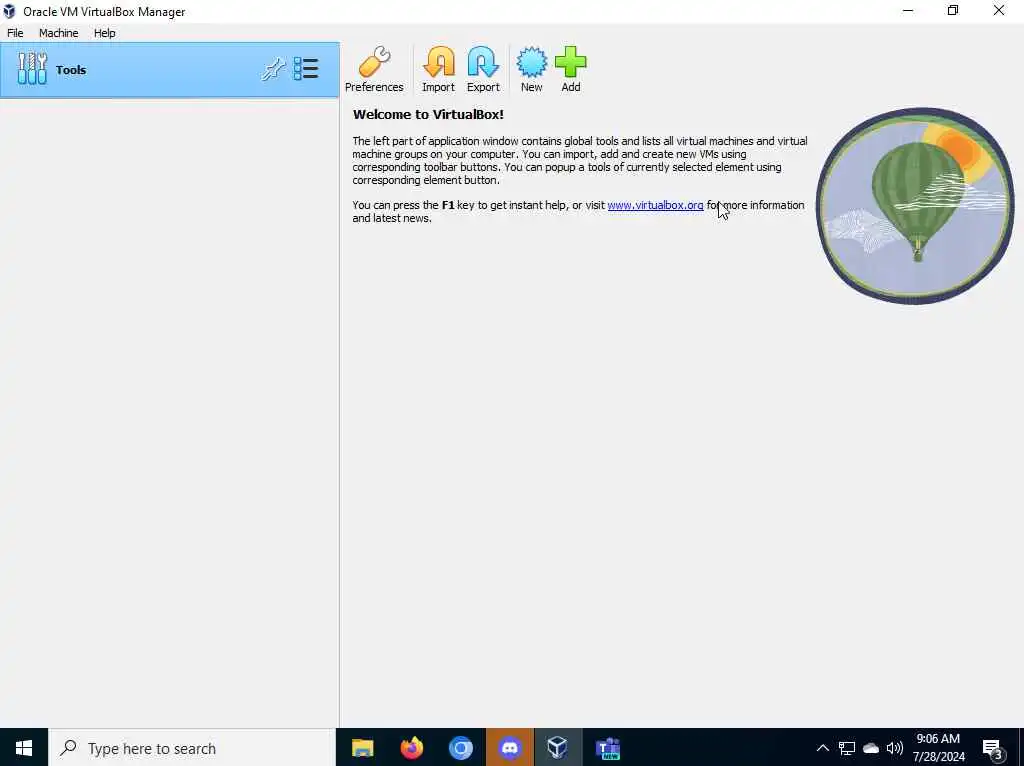Click the taskbar search box
Image resolution: width=1024 pixels, height=766 pixels.
tap(192, 748)
